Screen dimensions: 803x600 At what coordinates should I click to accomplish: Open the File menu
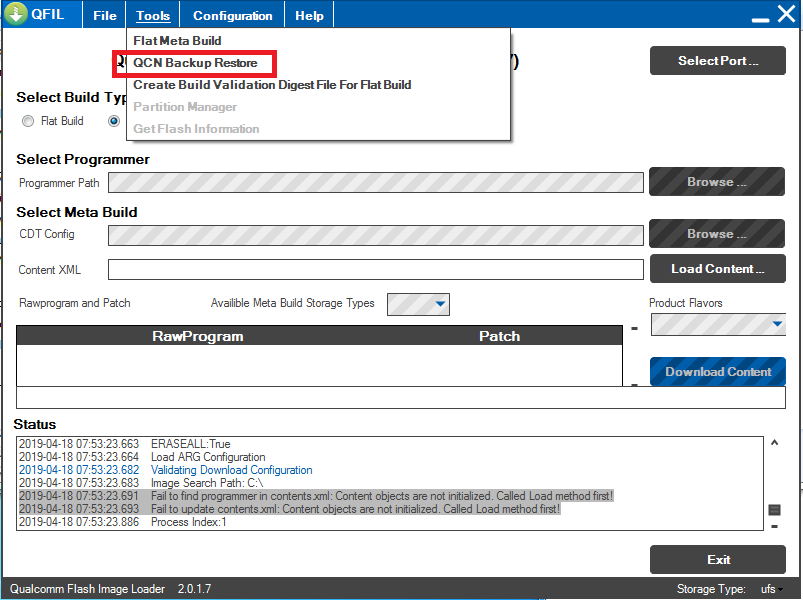105,15
